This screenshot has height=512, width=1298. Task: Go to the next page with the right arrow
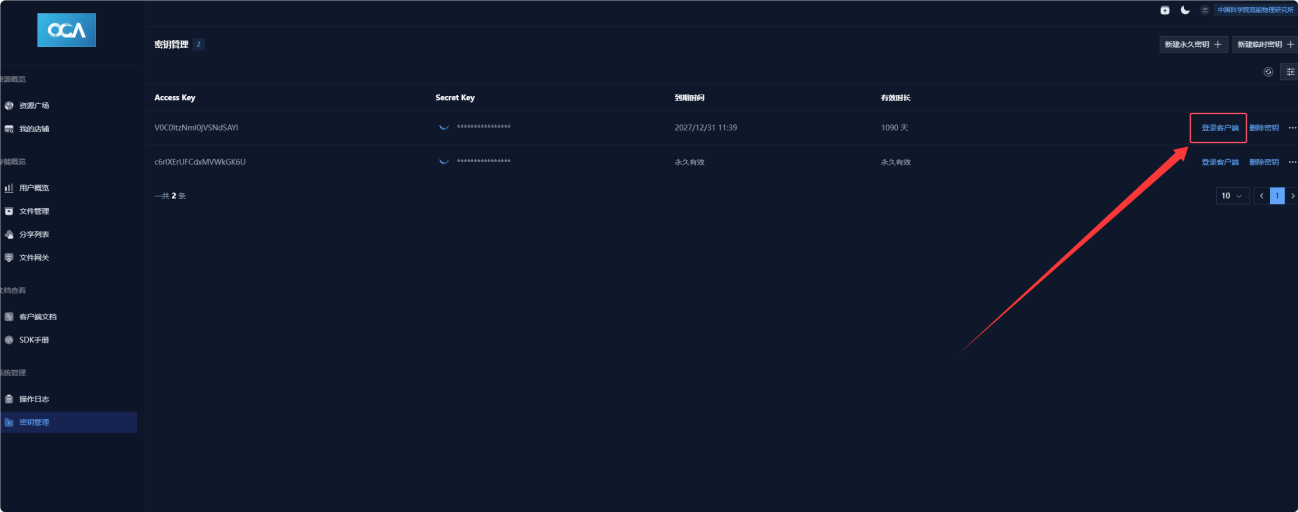1292,196
